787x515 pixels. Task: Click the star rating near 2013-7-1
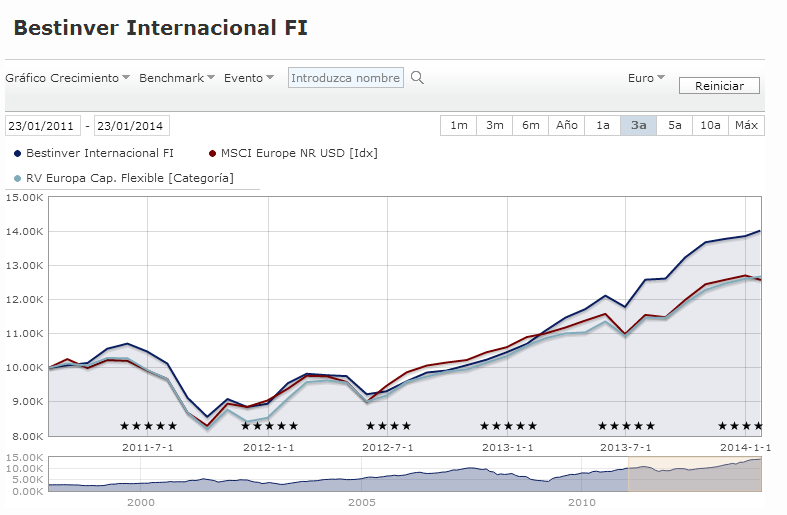[626, 426]
